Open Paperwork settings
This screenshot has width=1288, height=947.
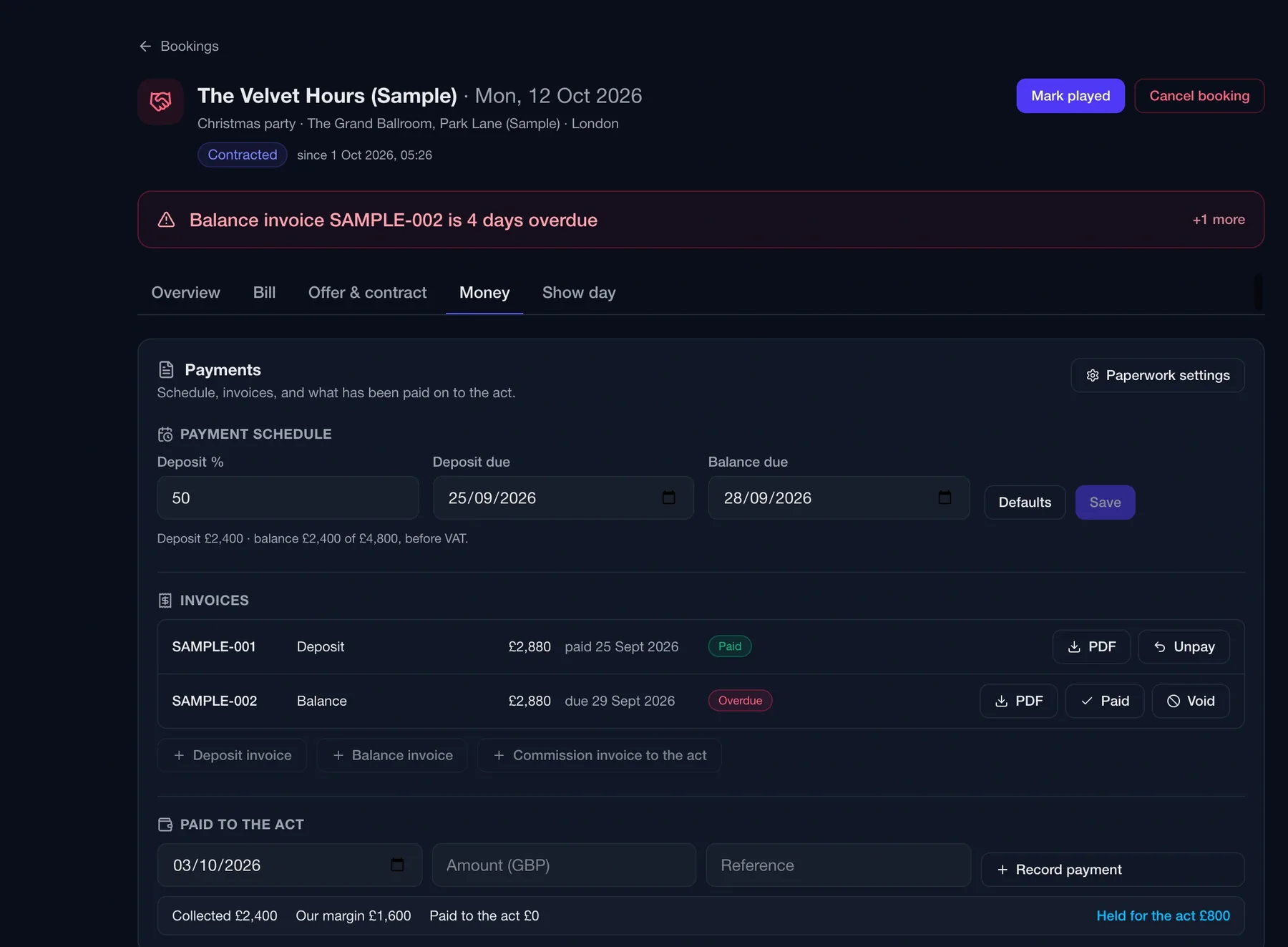tap(1157, 375)
